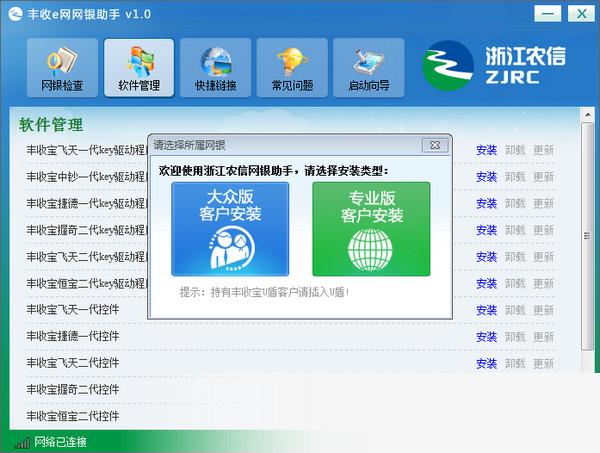The height and width of the screenshot is (453, 600).
Task: Update 丰收宝飞天二代key驱动程序
Action: tap(544, 257)
